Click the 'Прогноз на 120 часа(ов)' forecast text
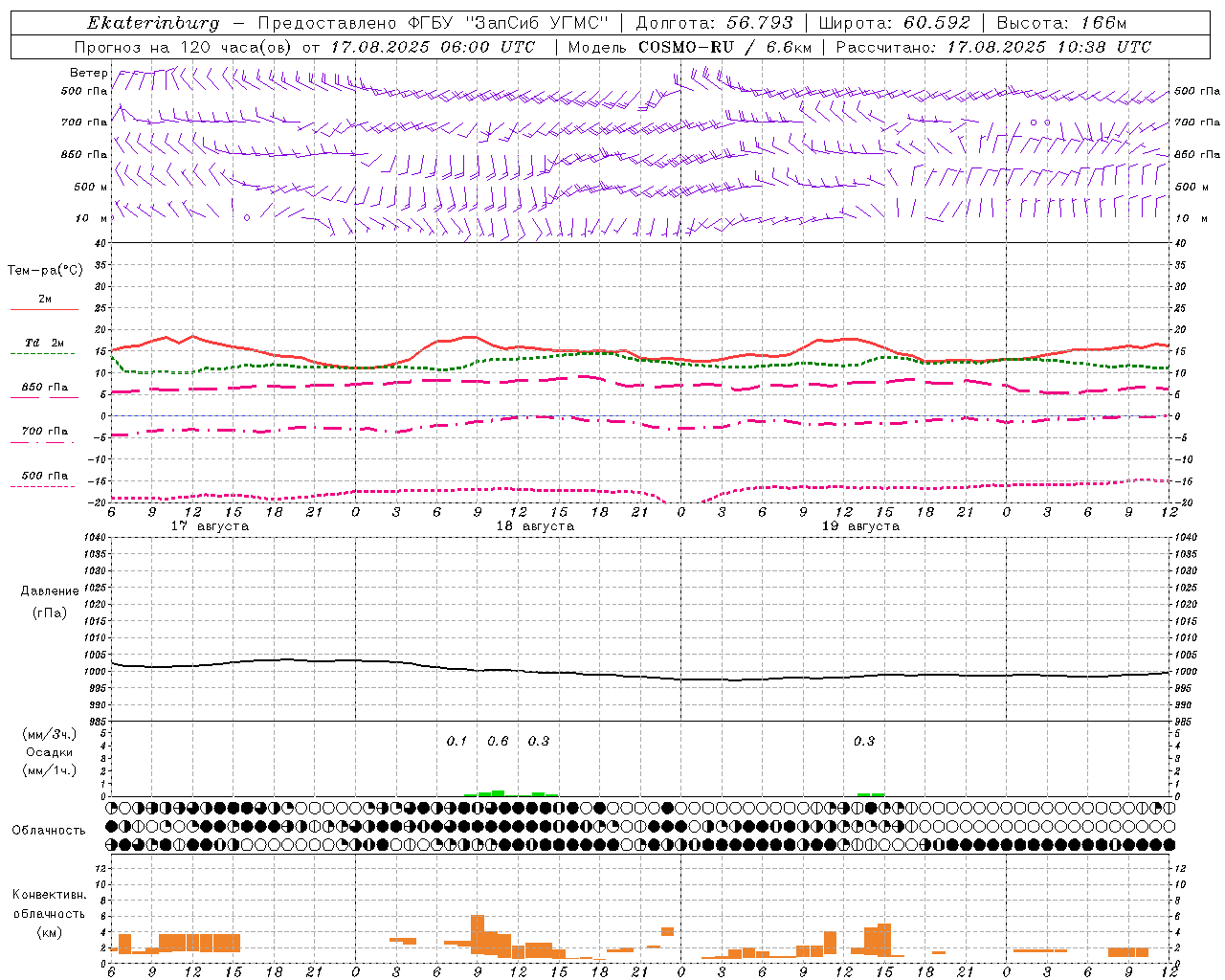Screen dimensions: 1225x980 coord(186,47)
